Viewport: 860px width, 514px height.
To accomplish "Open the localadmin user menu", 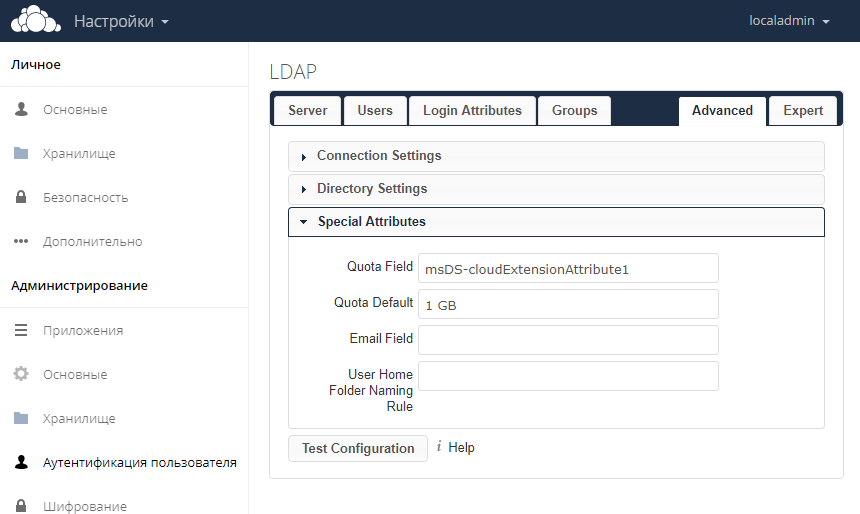I will coord(789,21).
